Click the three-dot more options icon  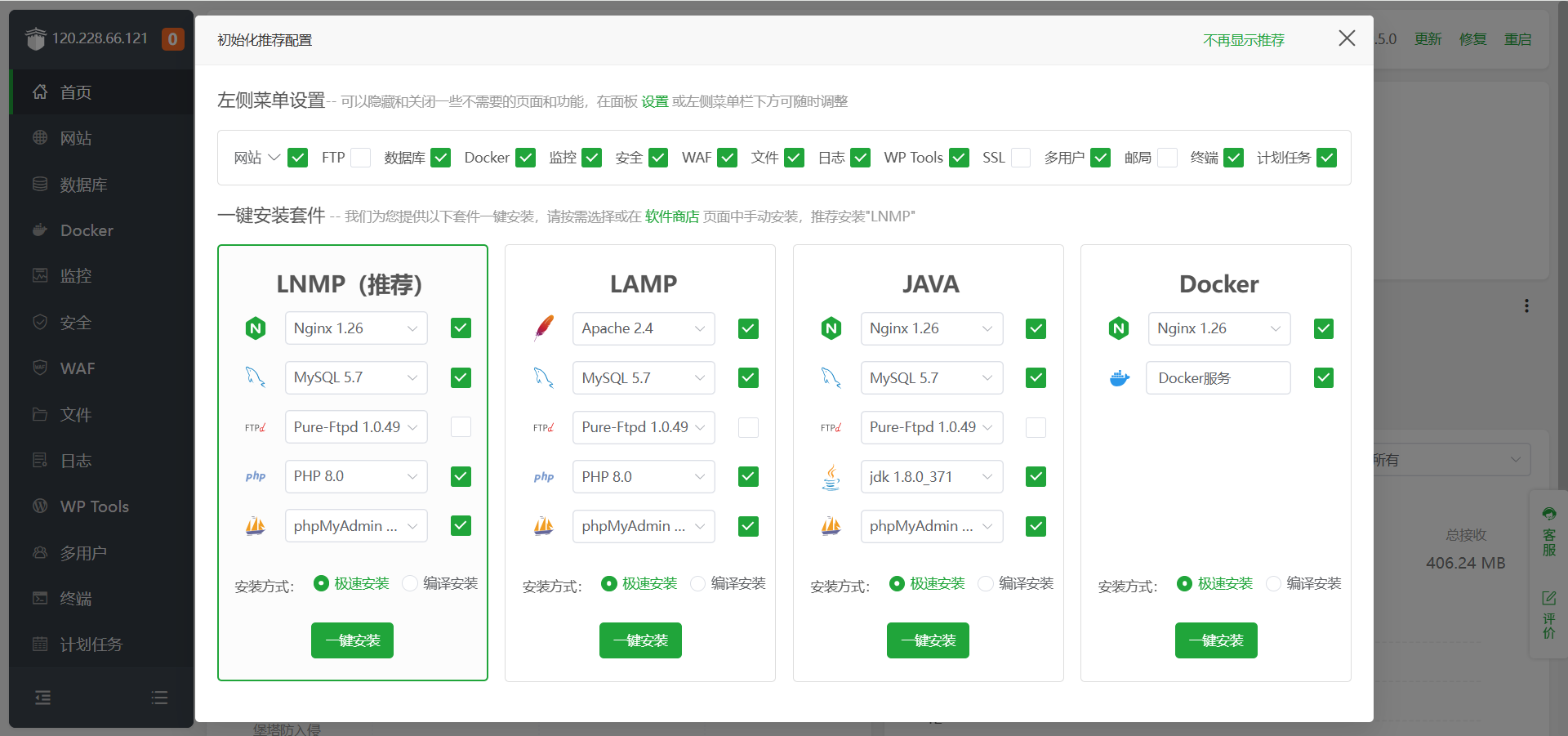[1526, 306]
